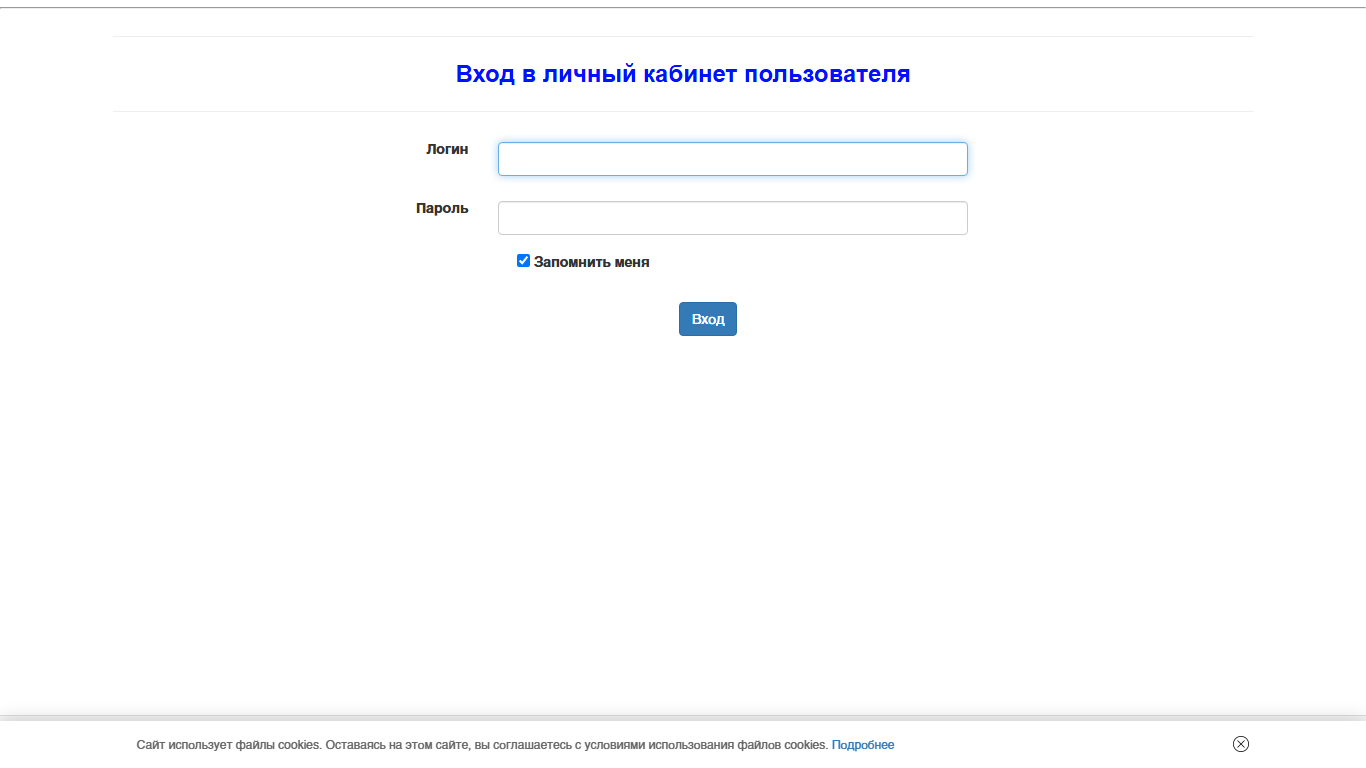Screen dimensions: 1366x768
Task: Click the Пароль label text
Action: click(x=442, y=208)
